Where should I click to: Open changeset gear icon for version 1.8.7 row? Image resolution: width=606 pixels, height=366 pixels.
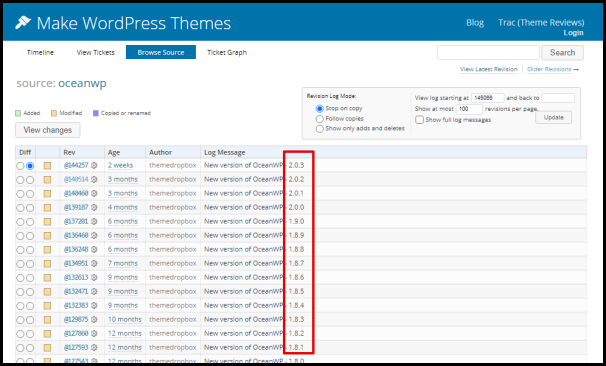tap(94, 264)
